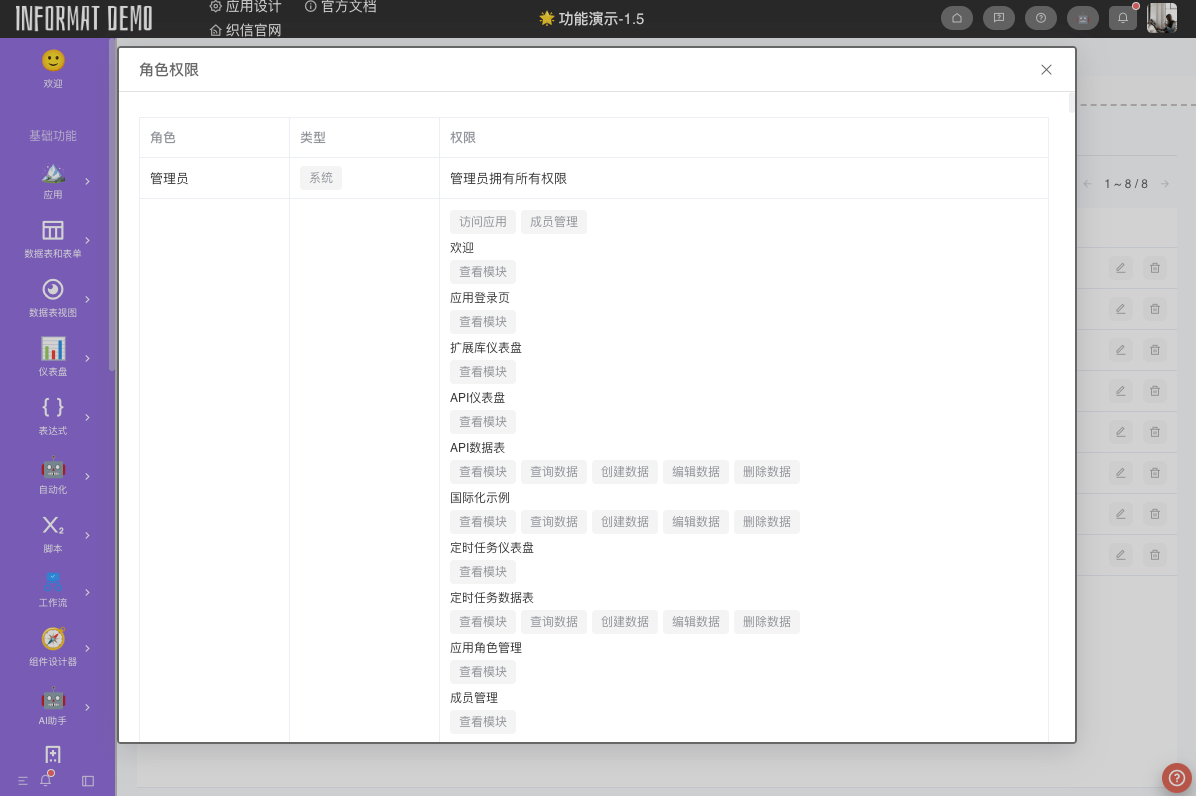The height and width of the screenshot is (796, 1196).
Task: Click the previous page pagination arrow
Action: point(1088,183)
